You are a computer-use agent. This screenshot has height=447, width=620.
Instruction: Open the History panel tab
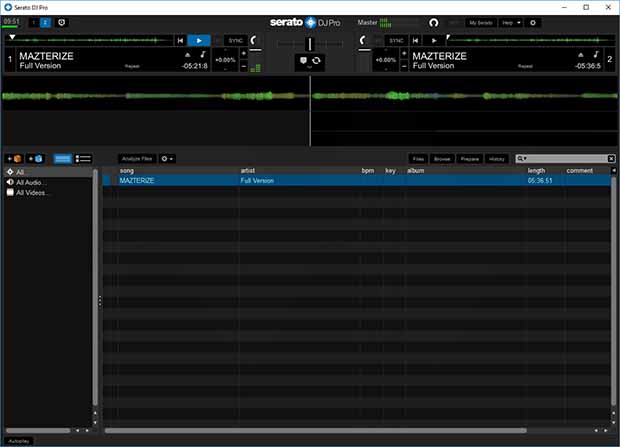click(x=497, y=159)
